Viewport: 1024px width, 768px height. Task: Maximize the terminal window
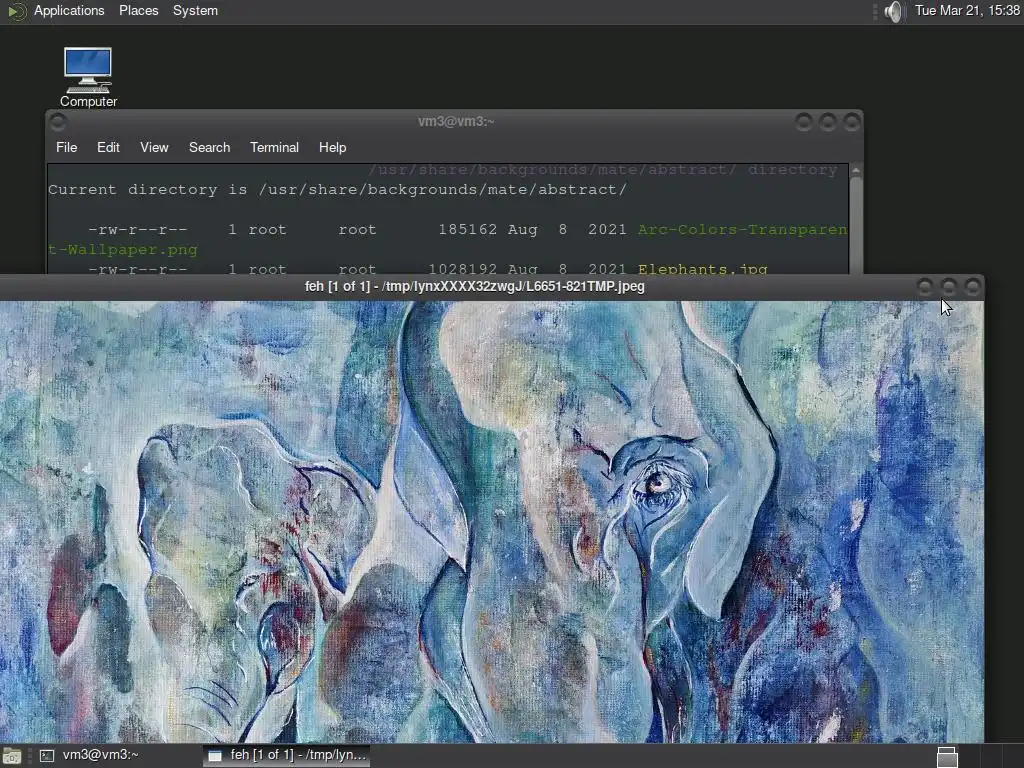point(827,122)
